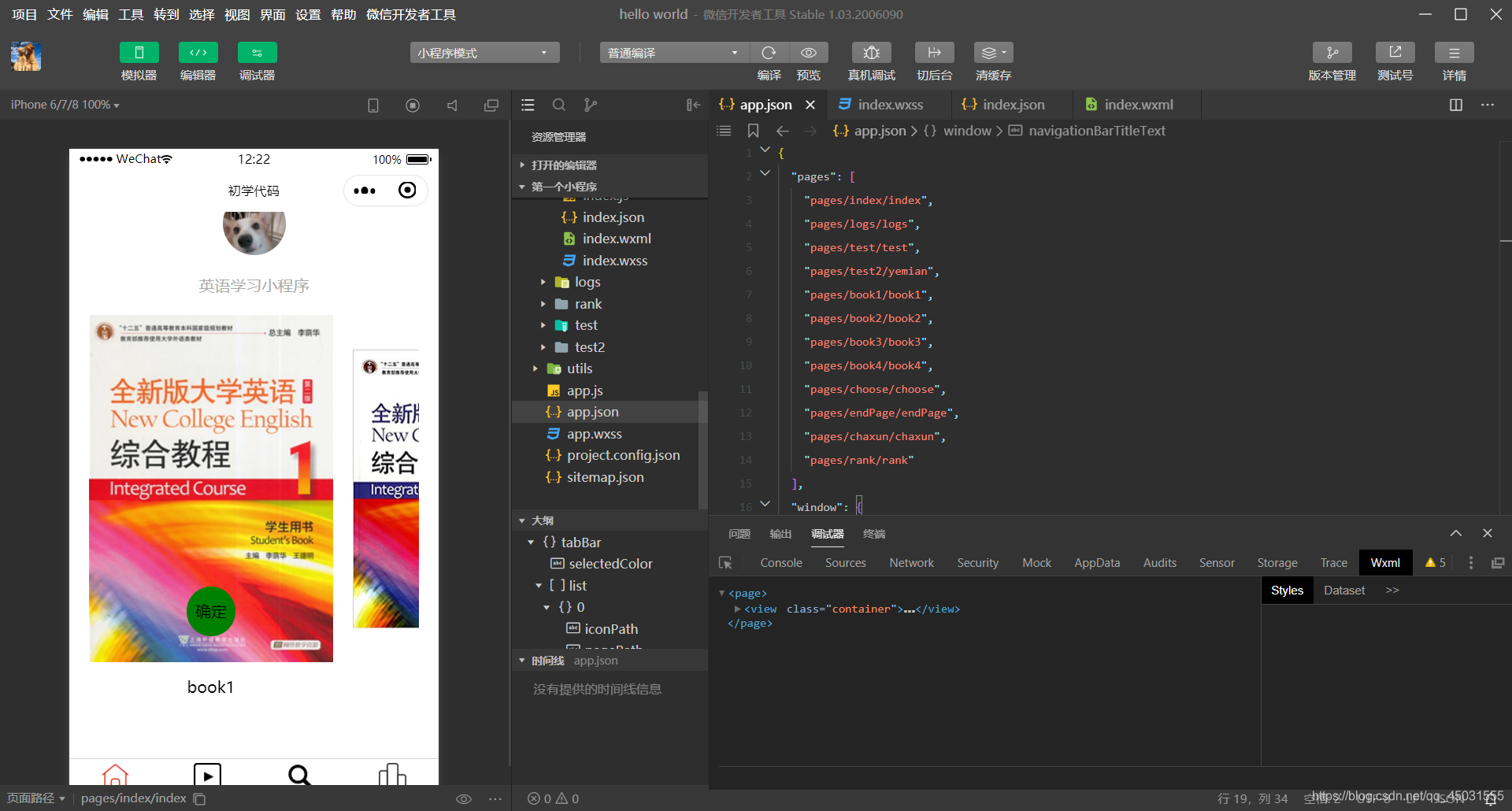
Task: Expand the logs folder
Action: (x=543, y=282)
